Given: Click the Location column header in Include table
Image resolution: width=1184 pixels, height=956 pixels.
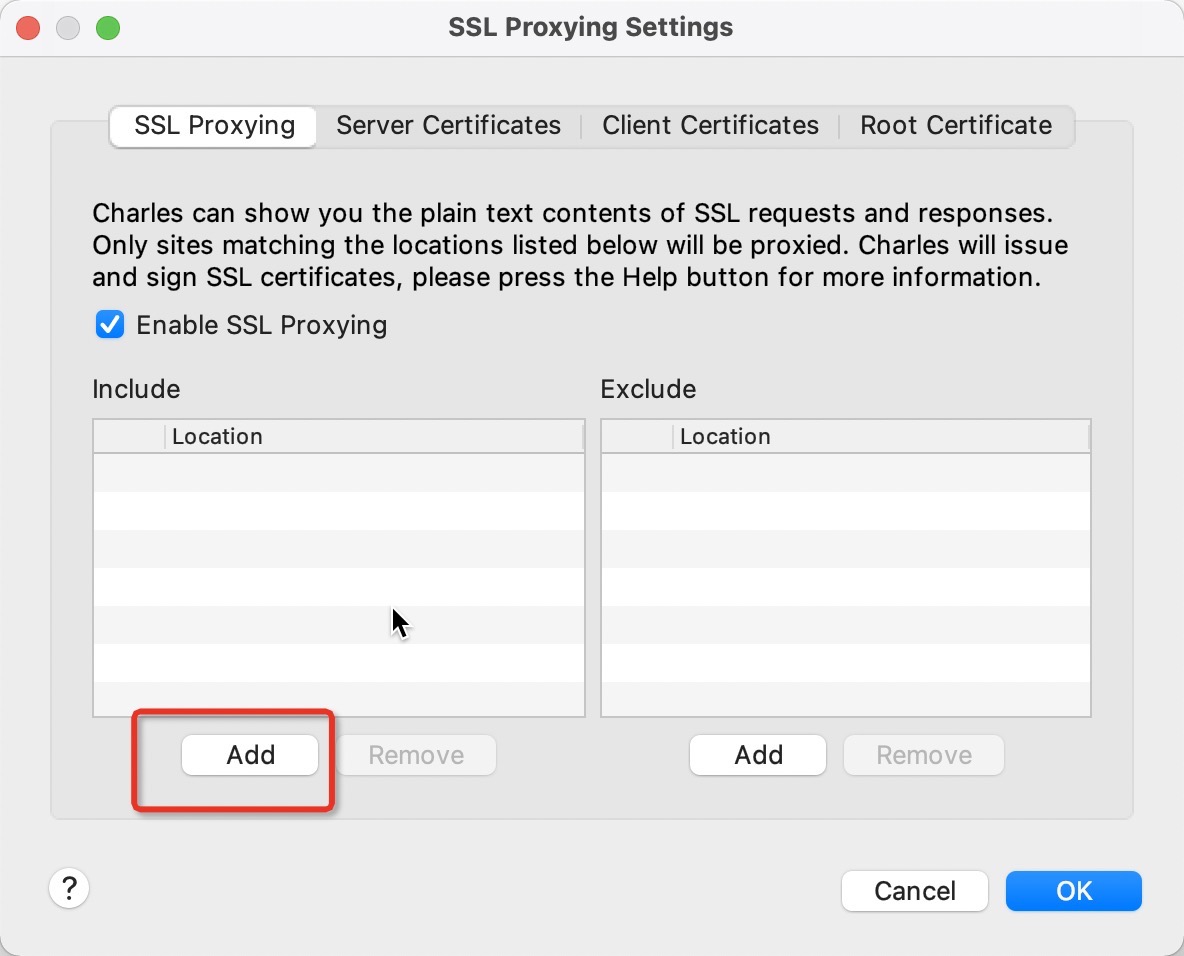Looking at the screenshot, I should 374,436.
